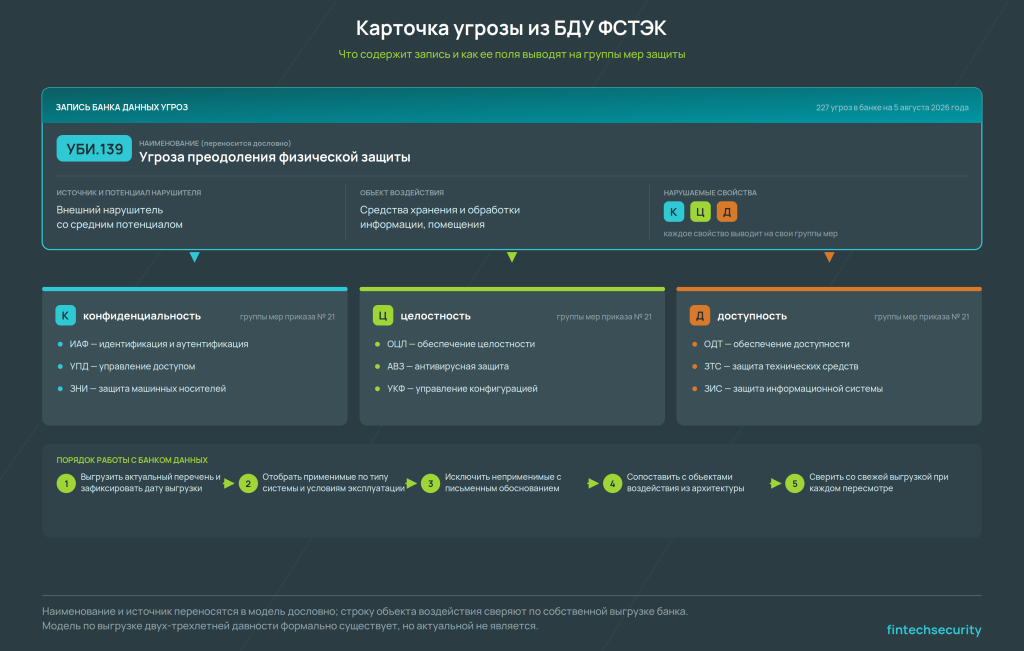Click step number 1 circle

click(x=66, y=484)
